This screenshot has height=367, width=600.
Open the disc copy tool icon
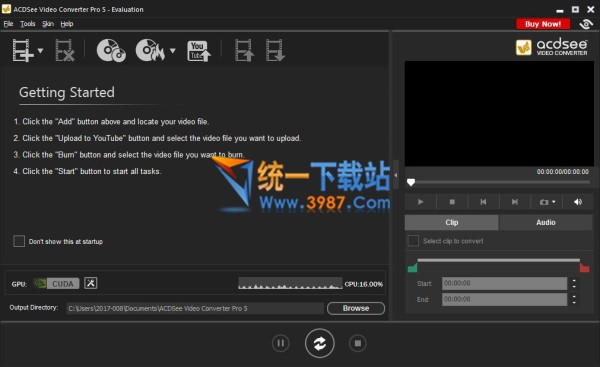coord(111,50)
